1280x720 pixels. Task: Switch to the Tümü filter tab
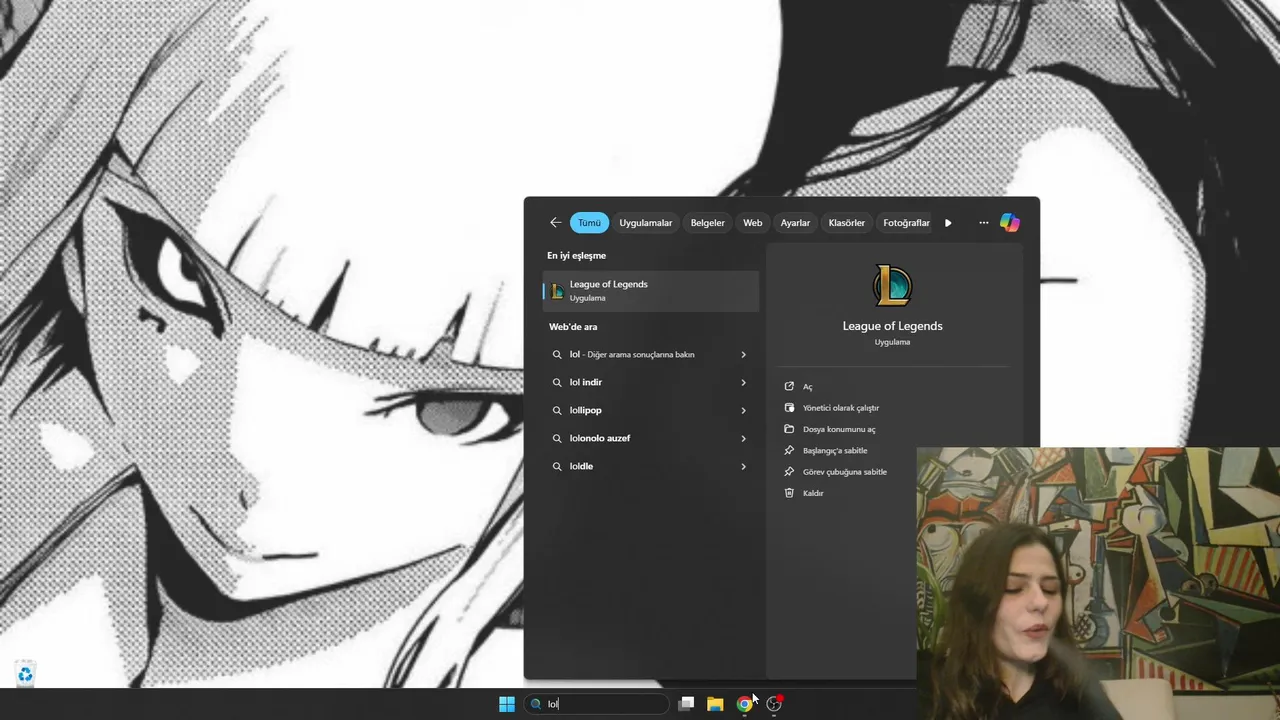click(589, 223)
